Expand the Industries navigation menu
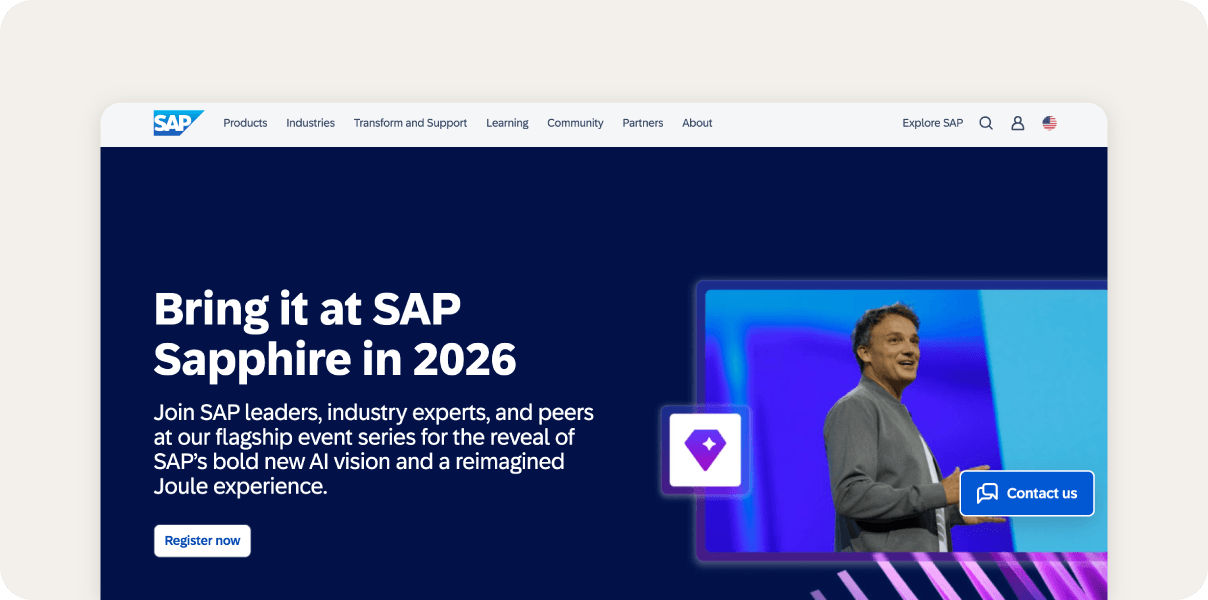The image size is (1208, 600). point(310,123)
